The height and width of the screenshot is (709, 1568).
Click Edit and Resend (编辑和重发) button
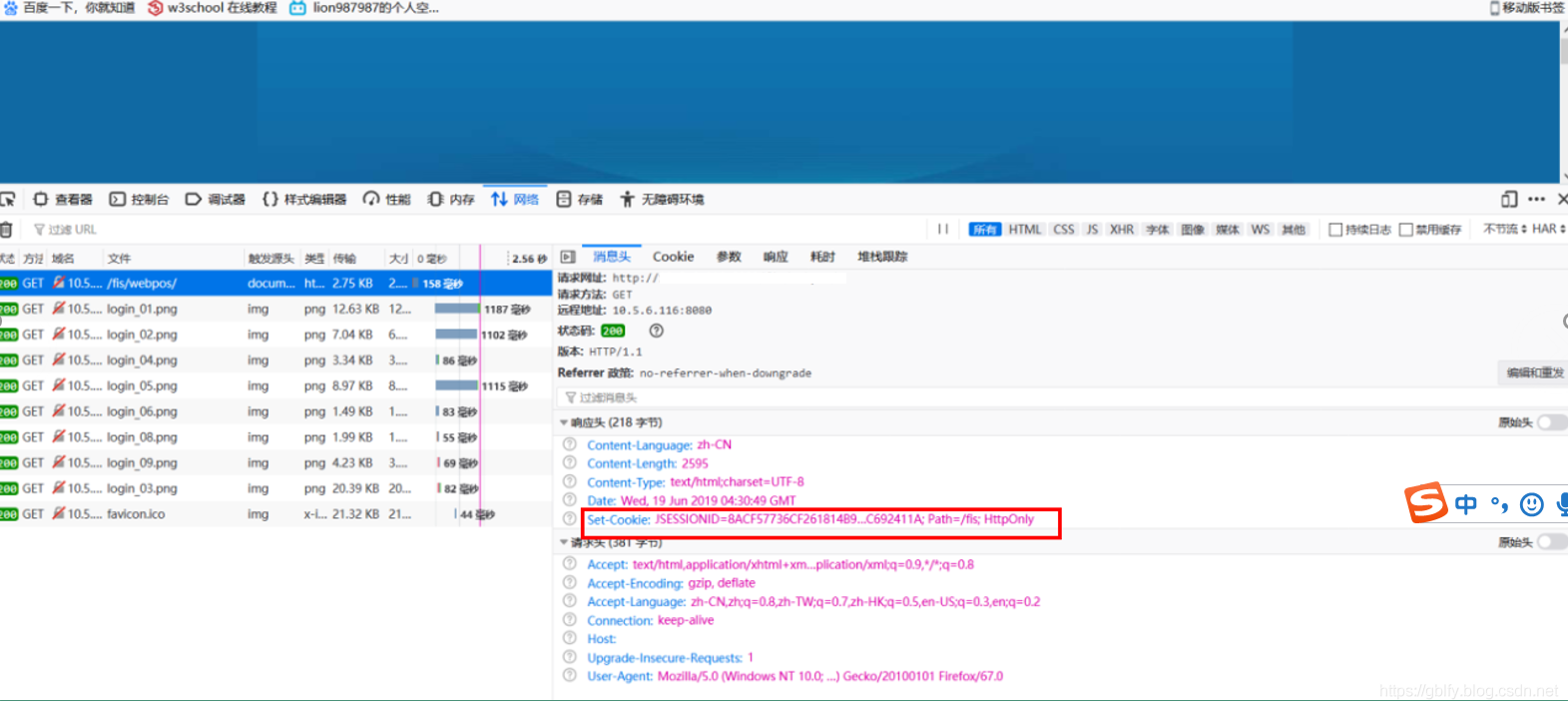point(1534,372)
